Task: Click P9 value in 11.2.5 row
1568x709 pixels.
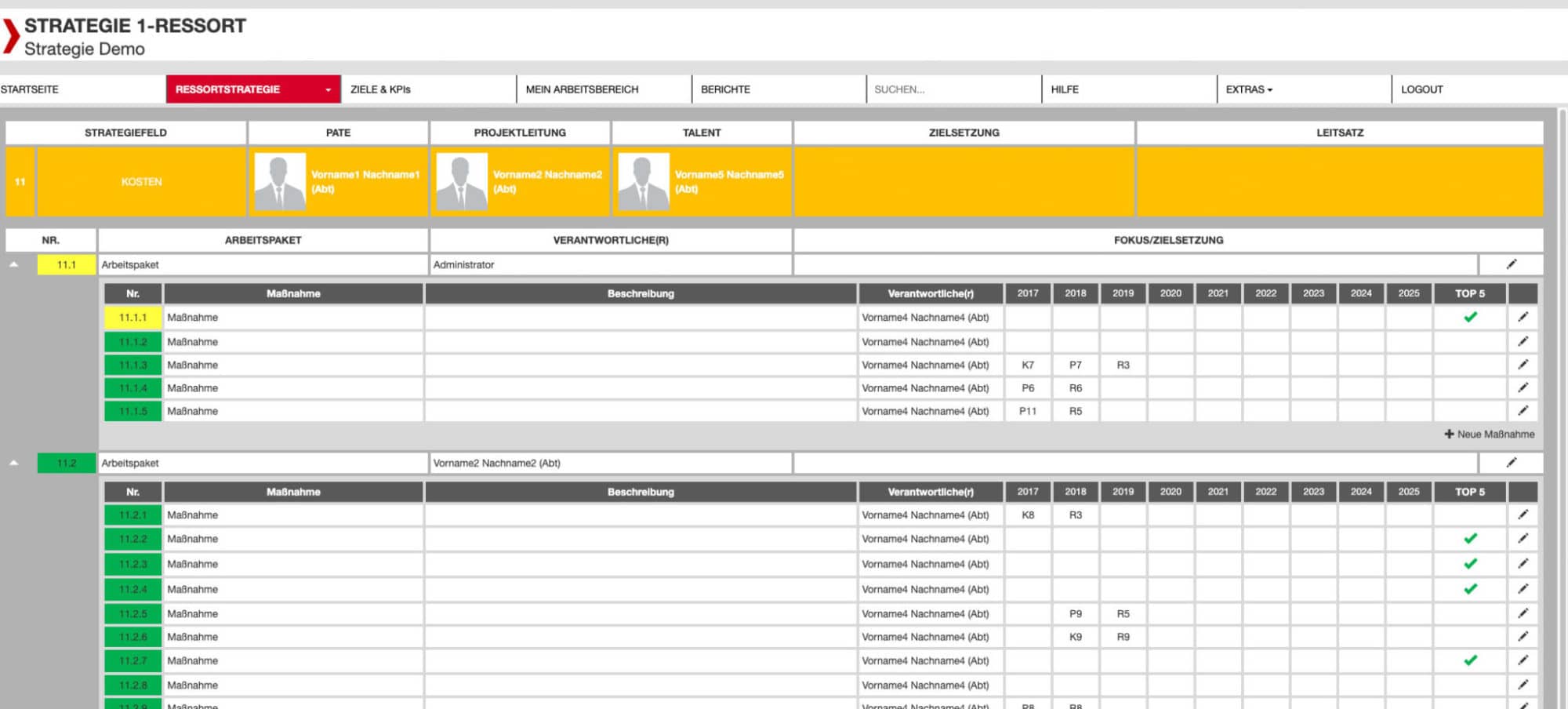Action: pyautogui.click(x=1075, y=613)
